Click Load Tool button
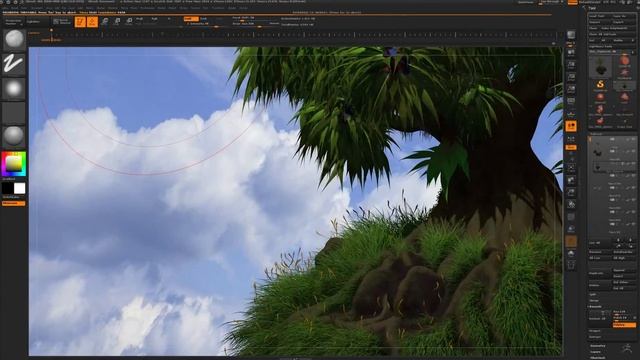This screenshot has width=640, height=360. 599,16
